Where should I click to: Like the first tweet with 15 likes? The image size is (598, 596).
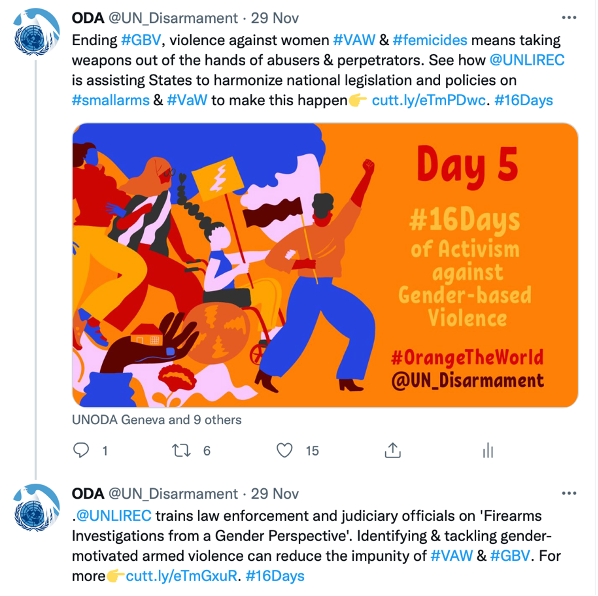[285, 450]
